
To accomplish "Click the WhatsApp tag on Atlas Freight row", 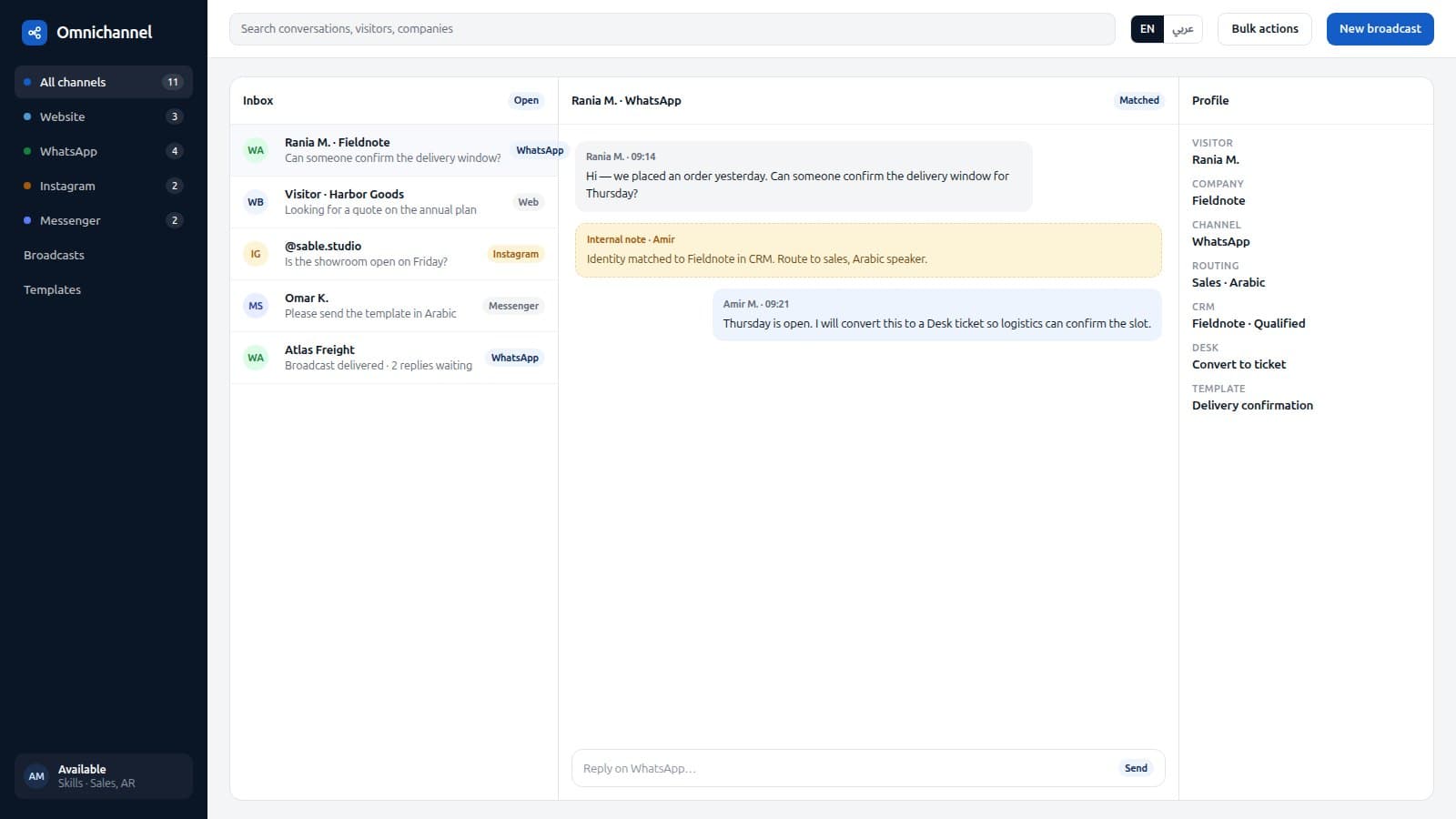I will tap(515, 358).
